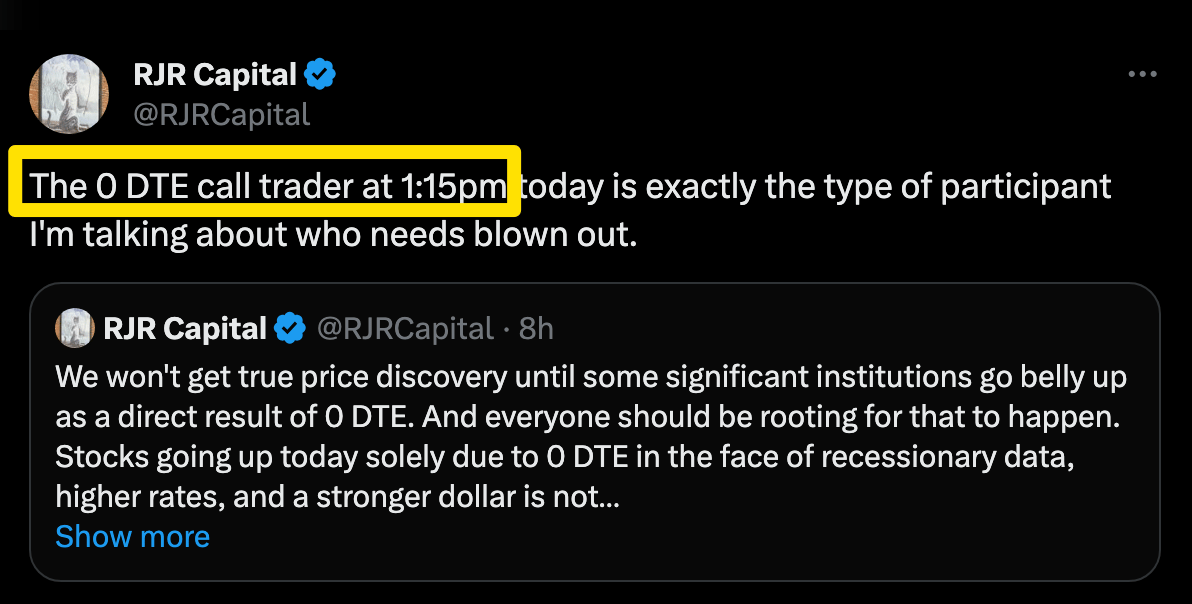Click the small avatar in the quoted tweet
The width and height of the screenshot is (1192, 604).
[x=74, y=328]
